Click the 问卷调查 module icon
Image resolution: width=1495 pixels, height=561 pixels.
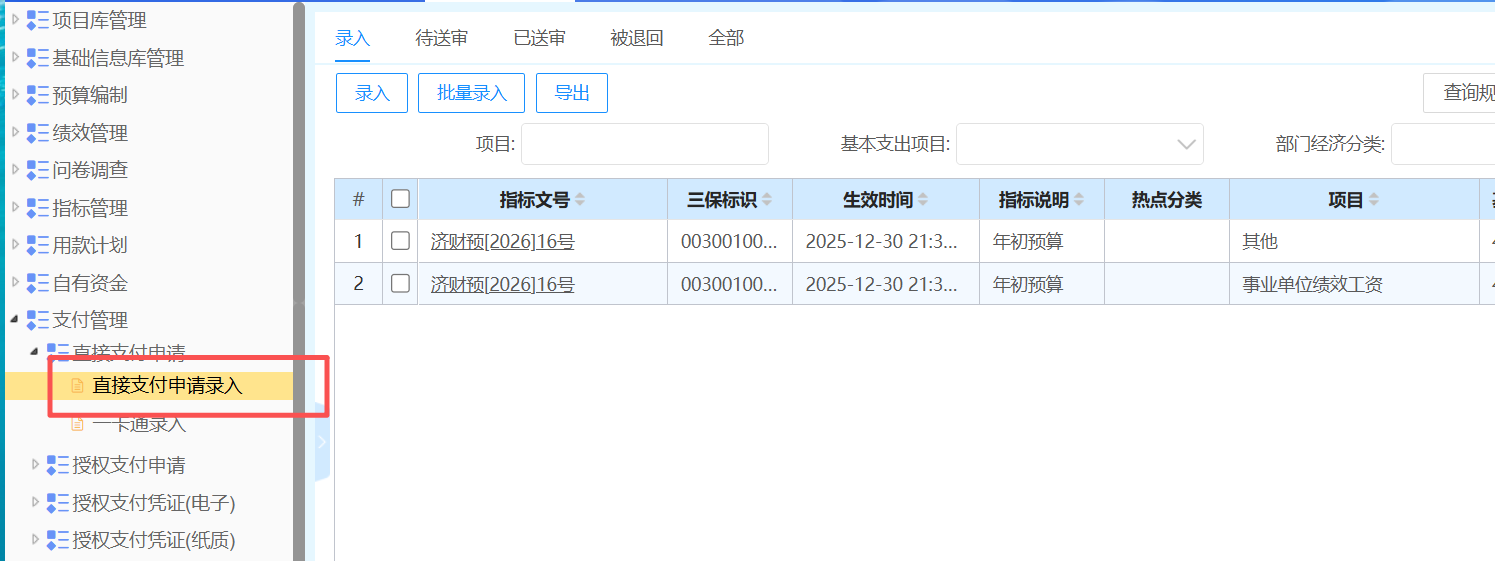[38, 170]
